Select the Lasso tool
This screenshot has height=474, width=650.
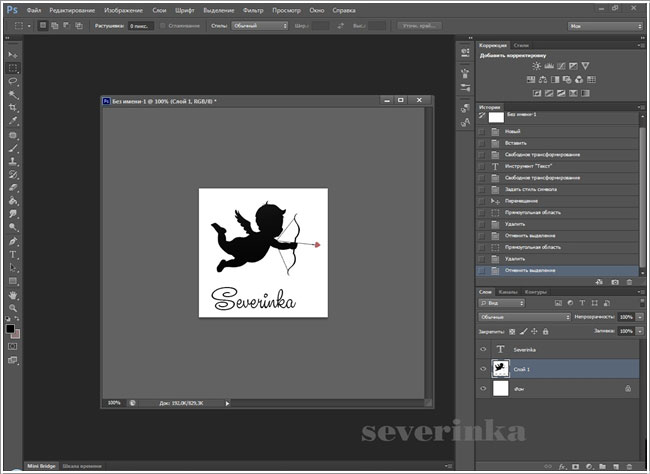click(13, 81)
